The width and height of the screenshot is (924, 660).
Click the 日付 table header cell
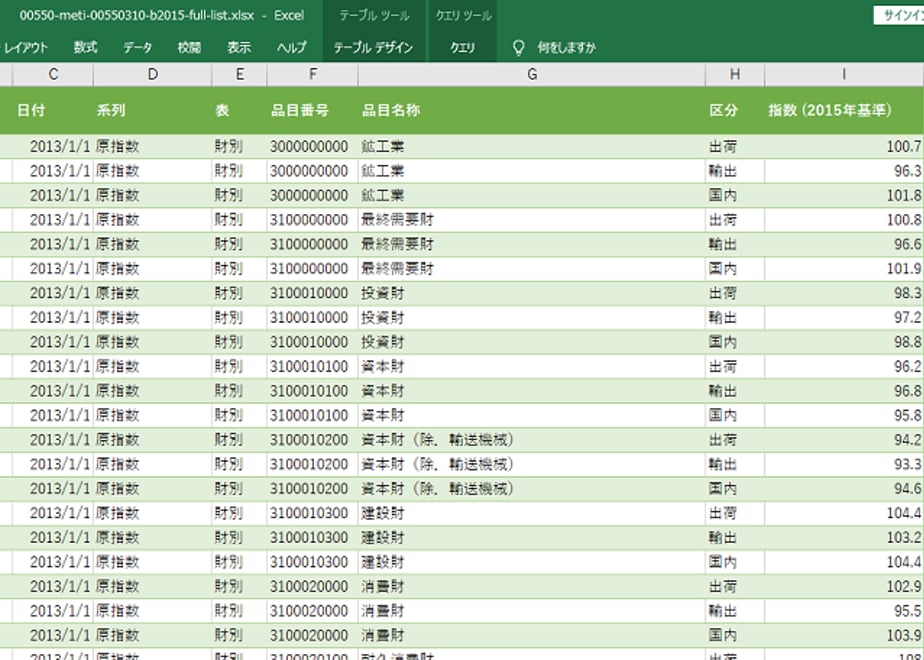tap(53, 110)
